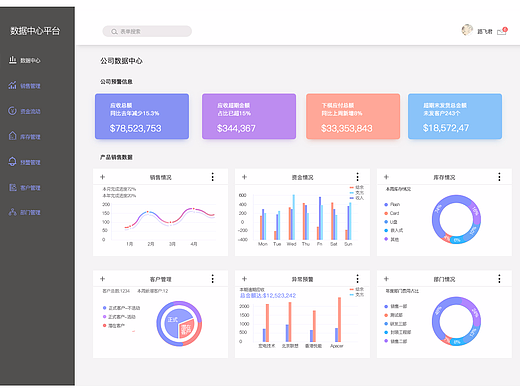The width and height of the screenshot is (520, 390).
Task: Toggle the U盘 legend item
Action: [x=391, y=222]
